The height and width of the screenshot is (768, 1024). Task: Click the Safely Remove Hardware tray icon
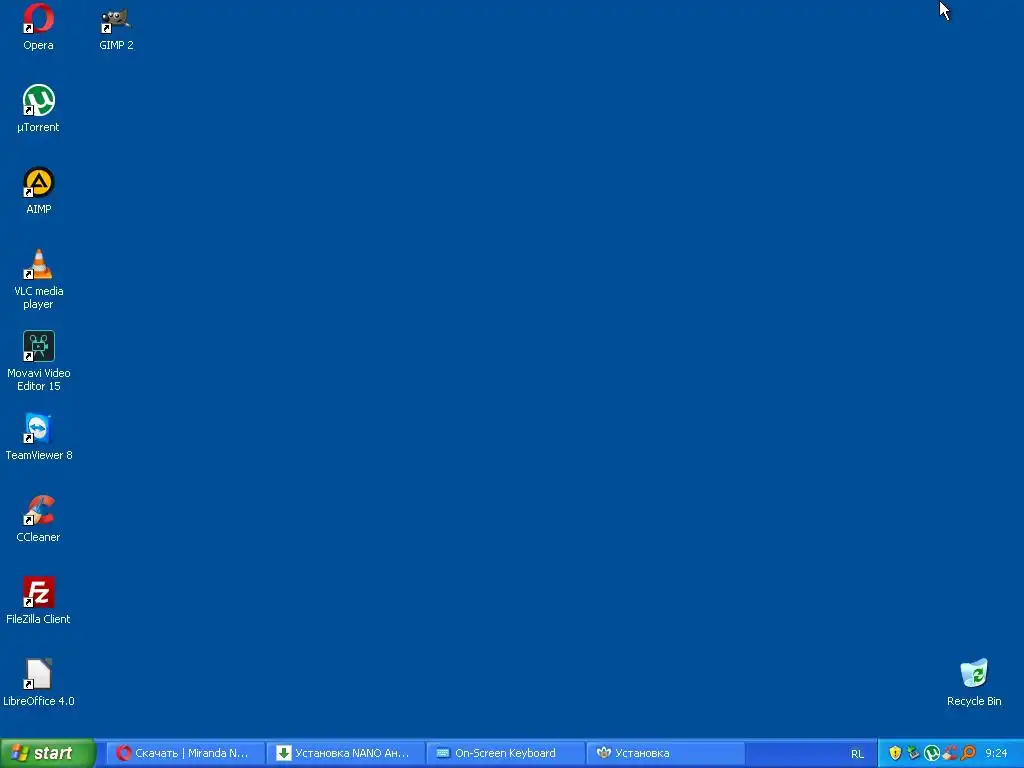click(913, 753)
